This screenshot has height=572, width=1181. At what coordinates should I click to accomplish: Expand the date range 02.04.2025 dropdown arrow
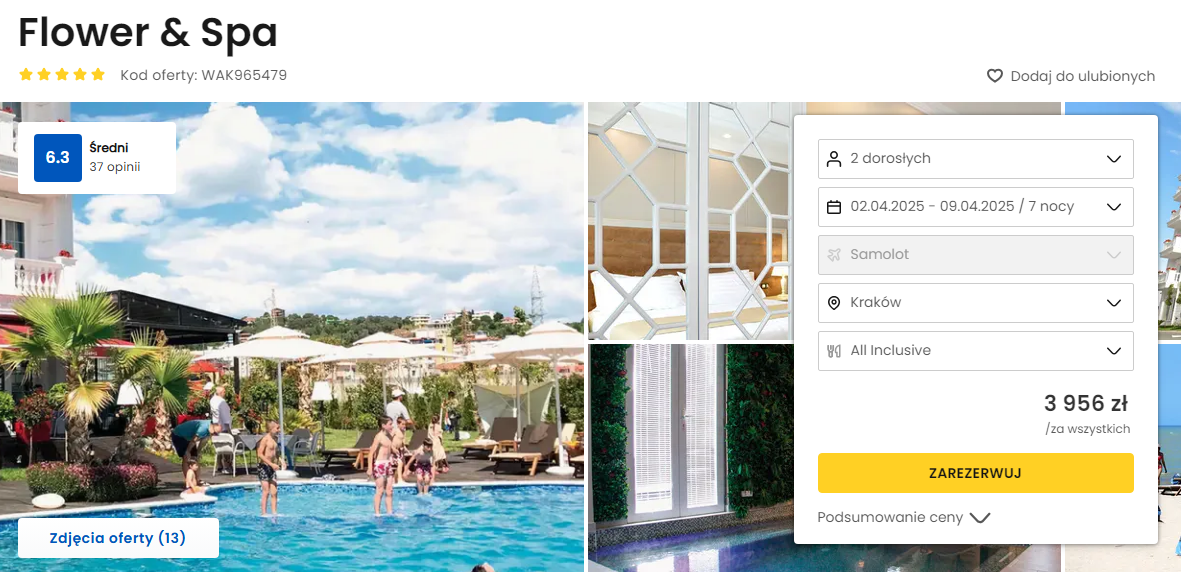tap(1114, 206)
